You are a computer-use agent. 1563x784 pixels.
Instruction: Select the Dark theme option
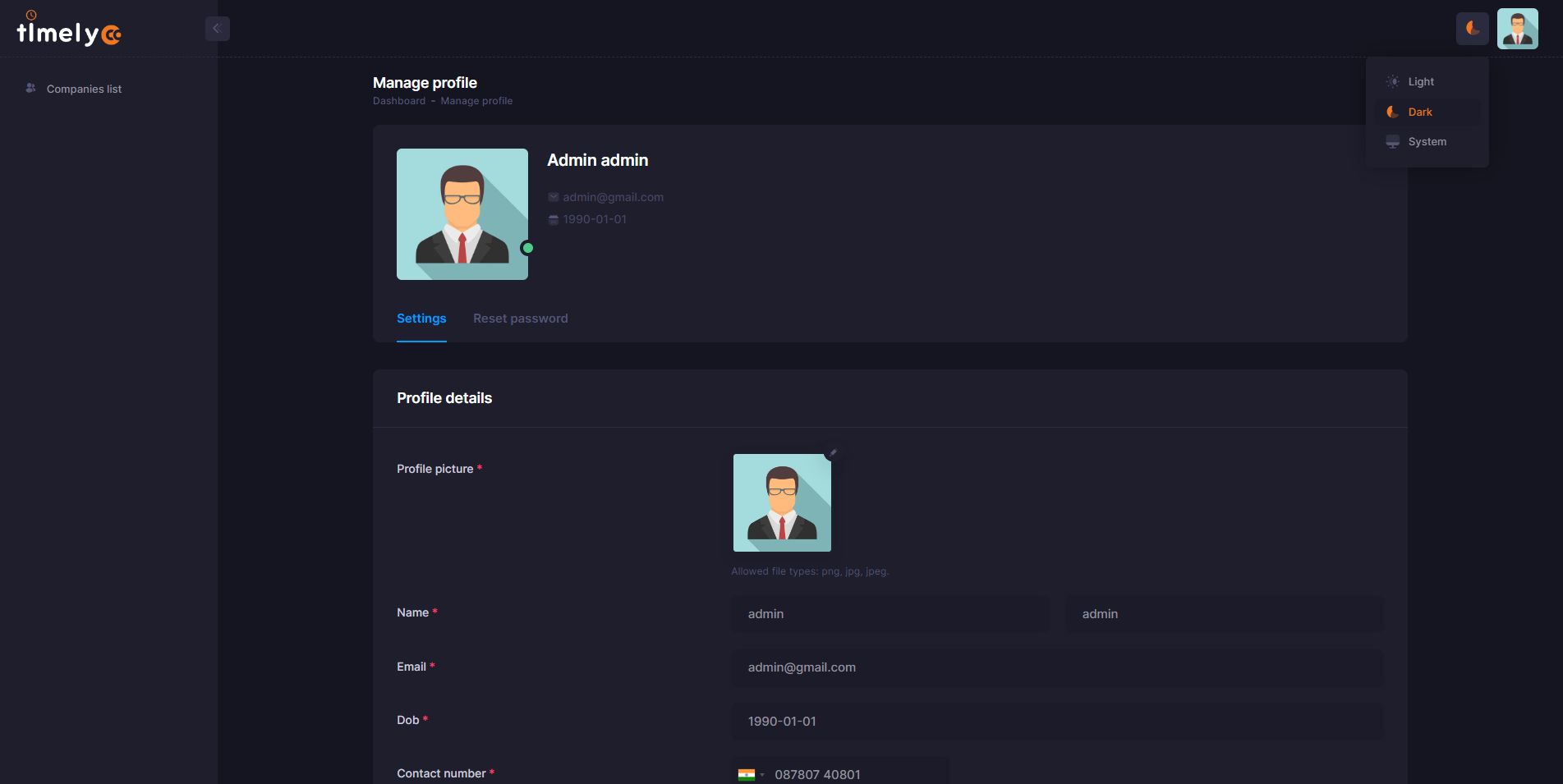click(1419, 112)
